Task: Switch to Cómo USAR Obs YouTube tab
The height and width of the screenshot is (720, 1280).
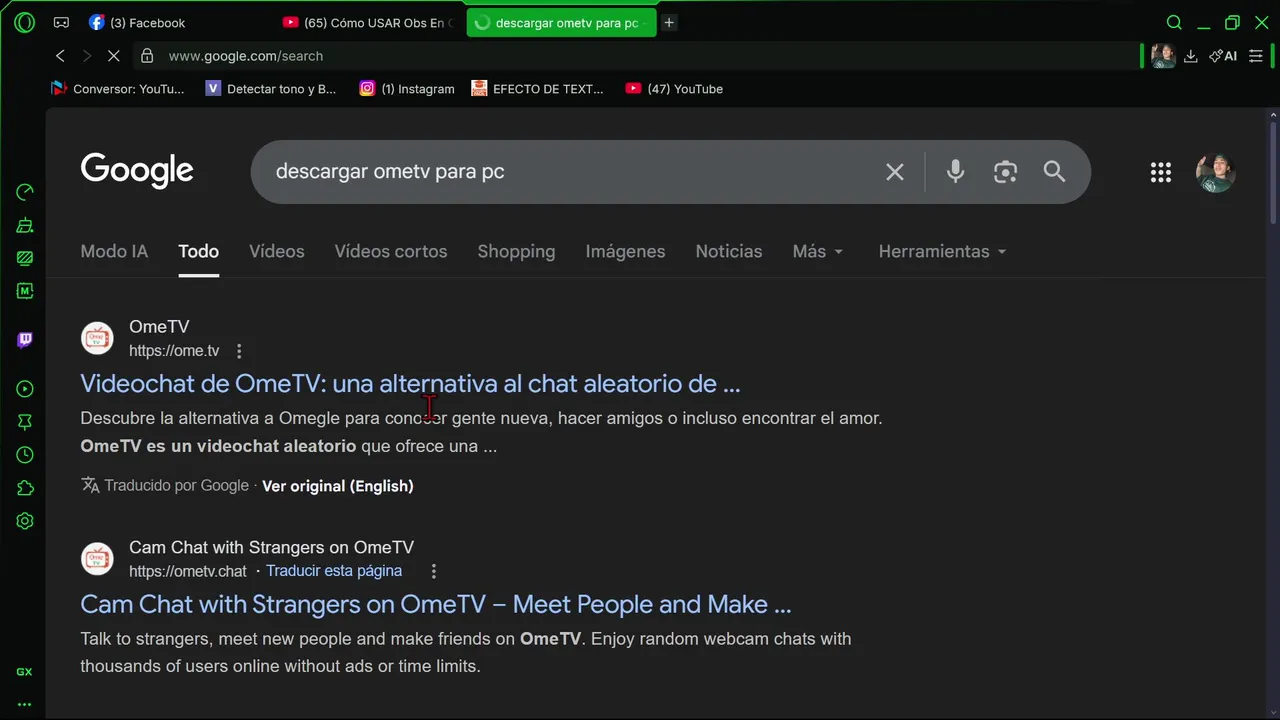Action: pyautogui.click(x=368, y=22)
